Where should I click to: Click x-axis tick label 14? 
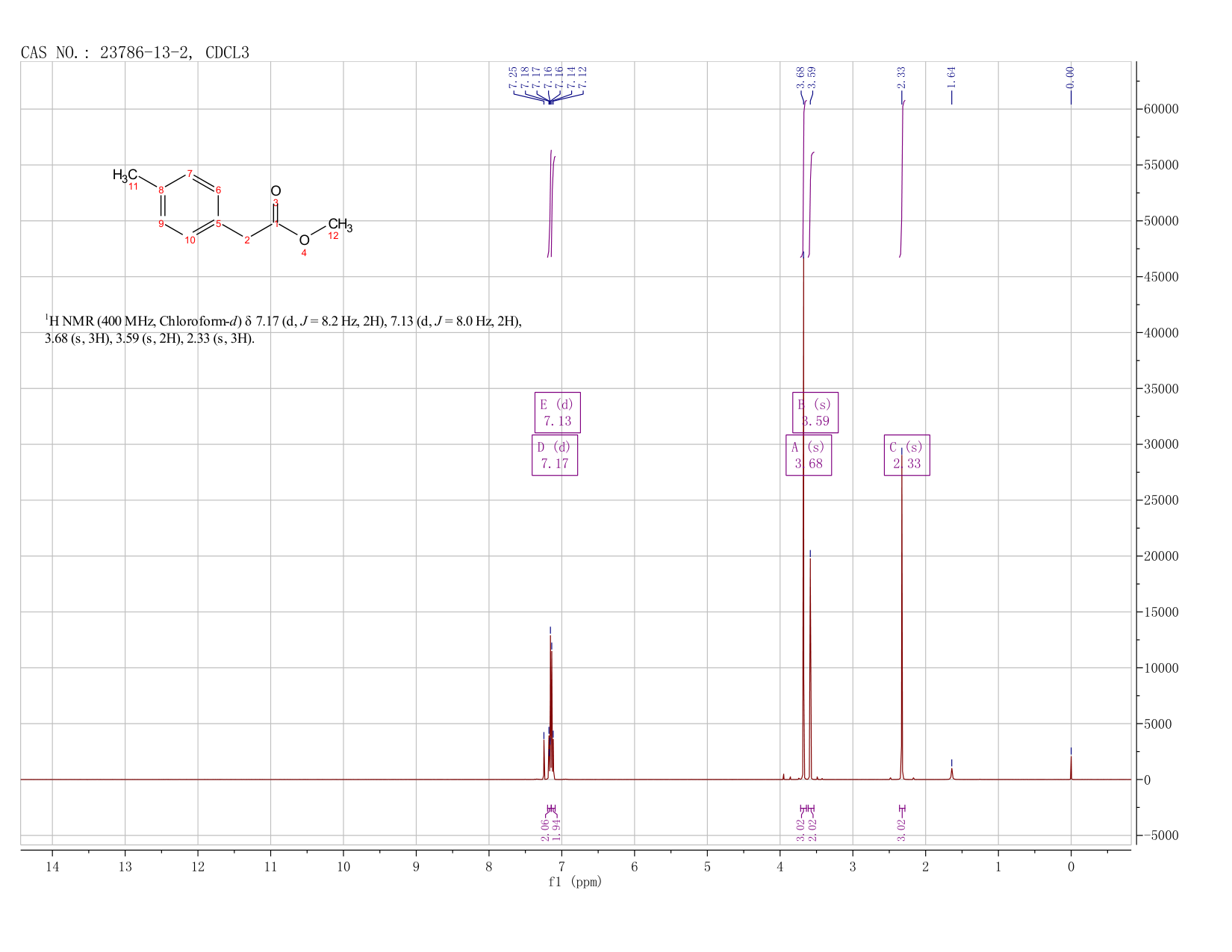point(52,866)
